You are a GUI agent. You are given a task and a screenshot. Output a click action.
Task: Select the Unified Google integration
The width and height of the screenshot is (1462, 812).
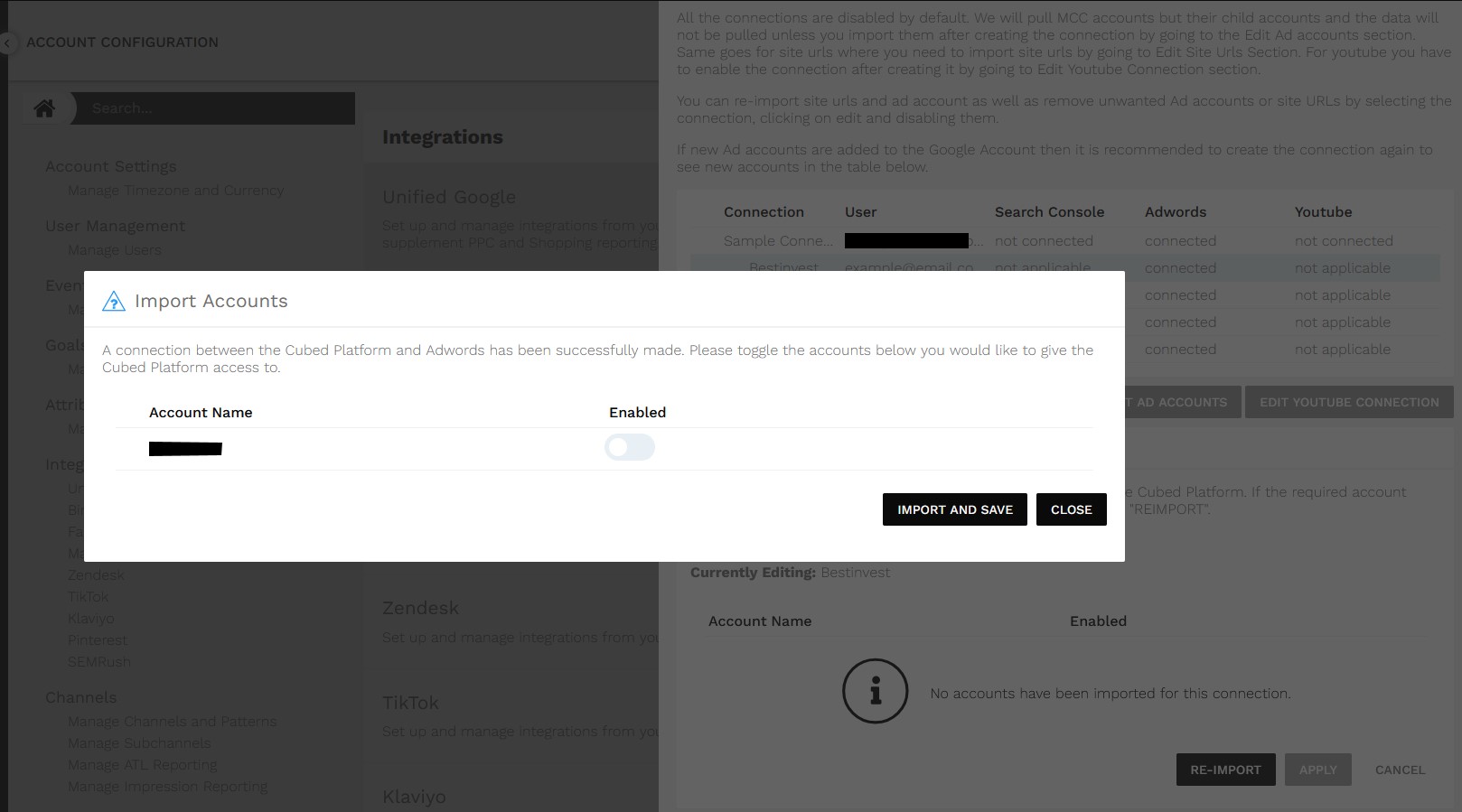point(449,197)
